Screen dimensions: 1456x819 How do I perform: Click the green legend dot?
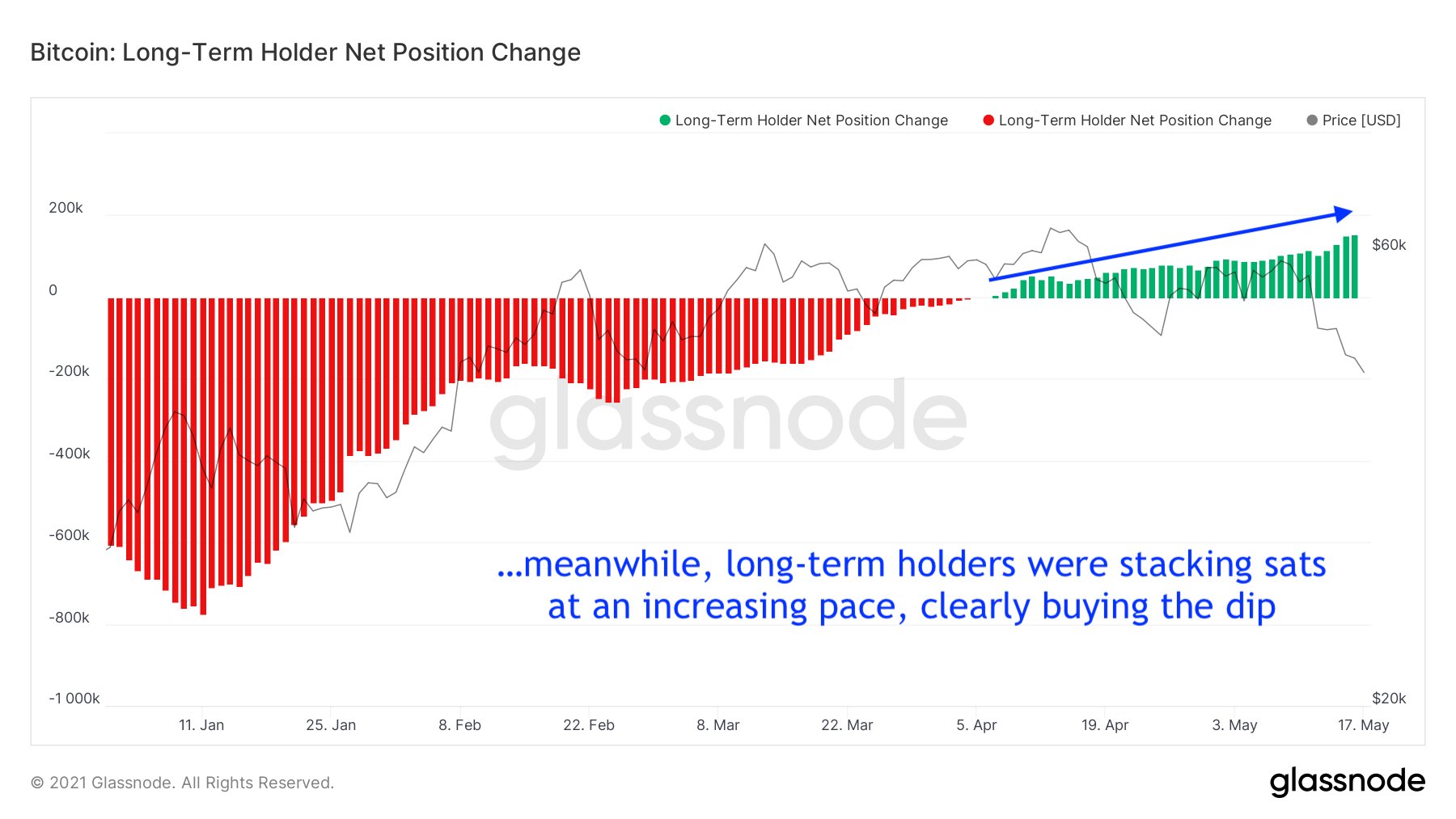click(665, 120)
